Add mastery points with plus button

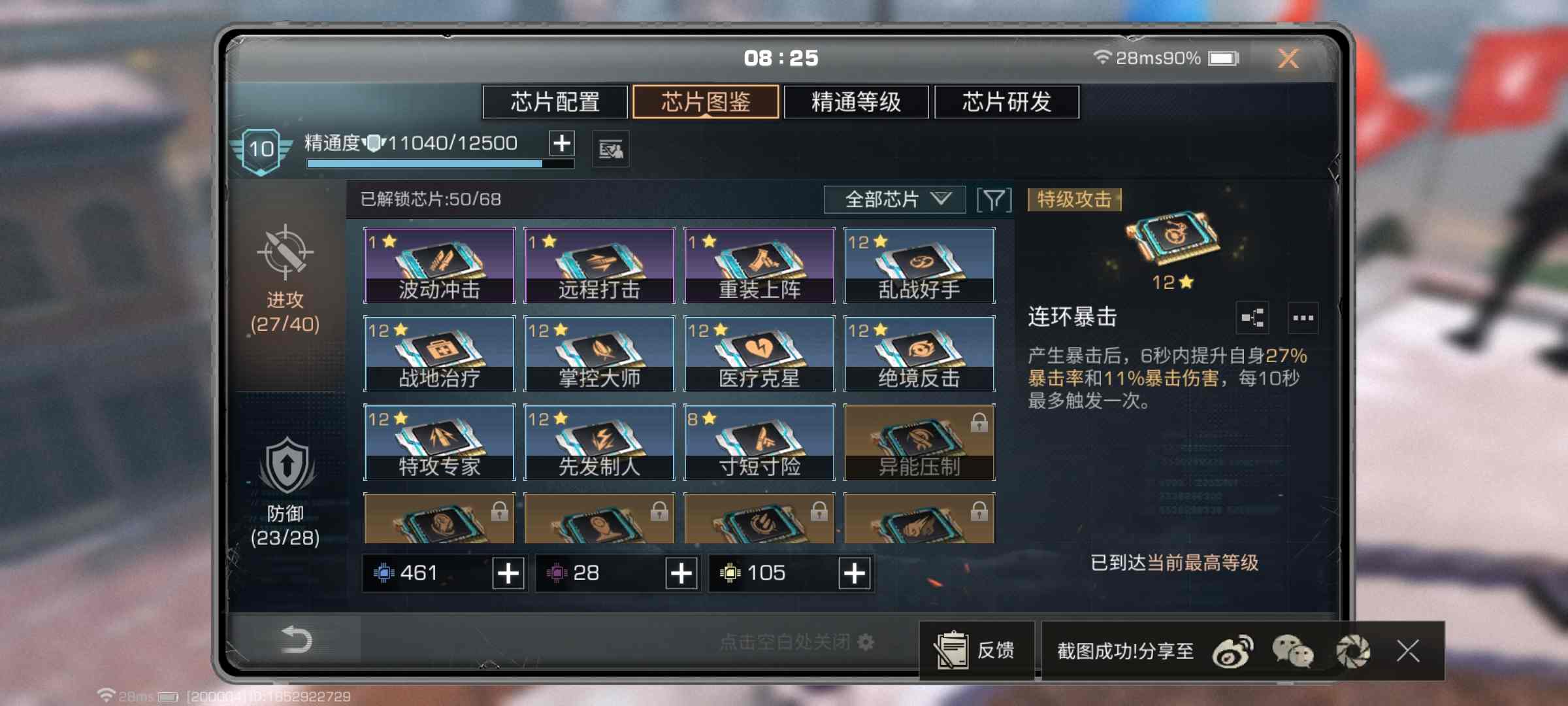pos(562,143)
